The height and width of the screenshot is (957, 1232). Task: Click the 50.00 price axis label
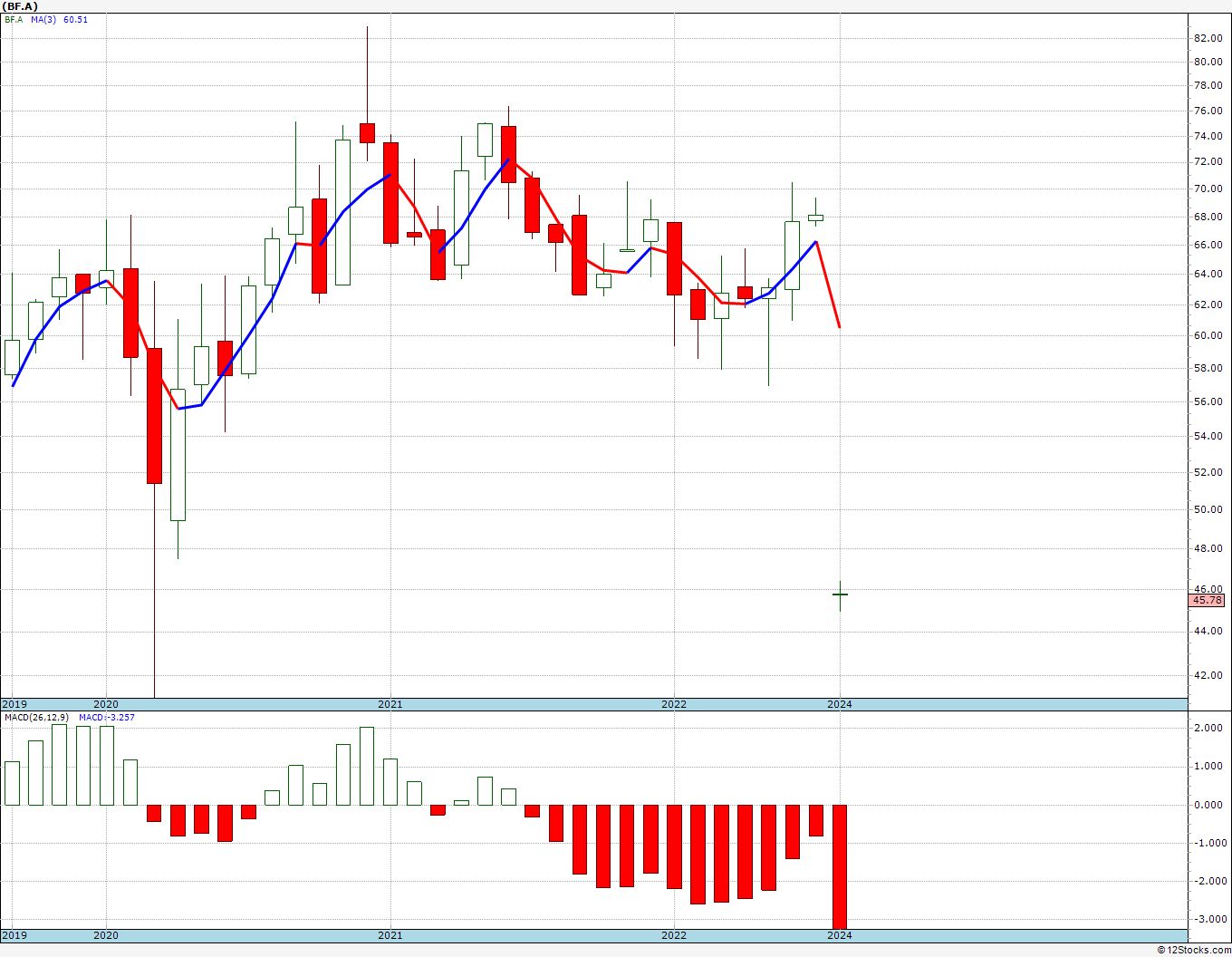coord(1208,509)
